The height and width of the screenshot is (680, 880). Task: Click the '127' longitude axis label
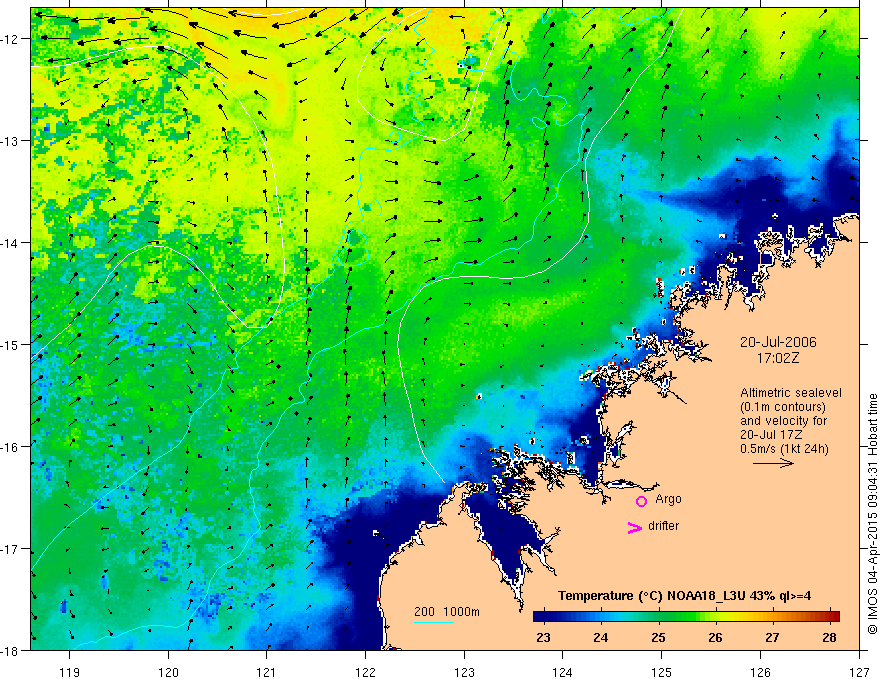click(x=859, y=672)
